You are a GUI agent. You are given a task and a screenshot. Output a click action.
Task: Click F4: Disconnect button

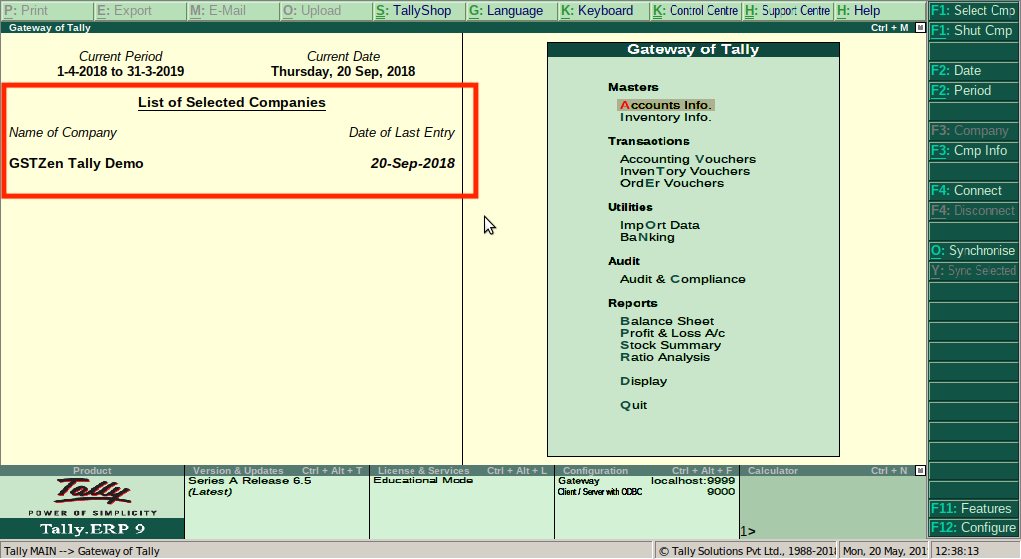(x=973, y=210)
